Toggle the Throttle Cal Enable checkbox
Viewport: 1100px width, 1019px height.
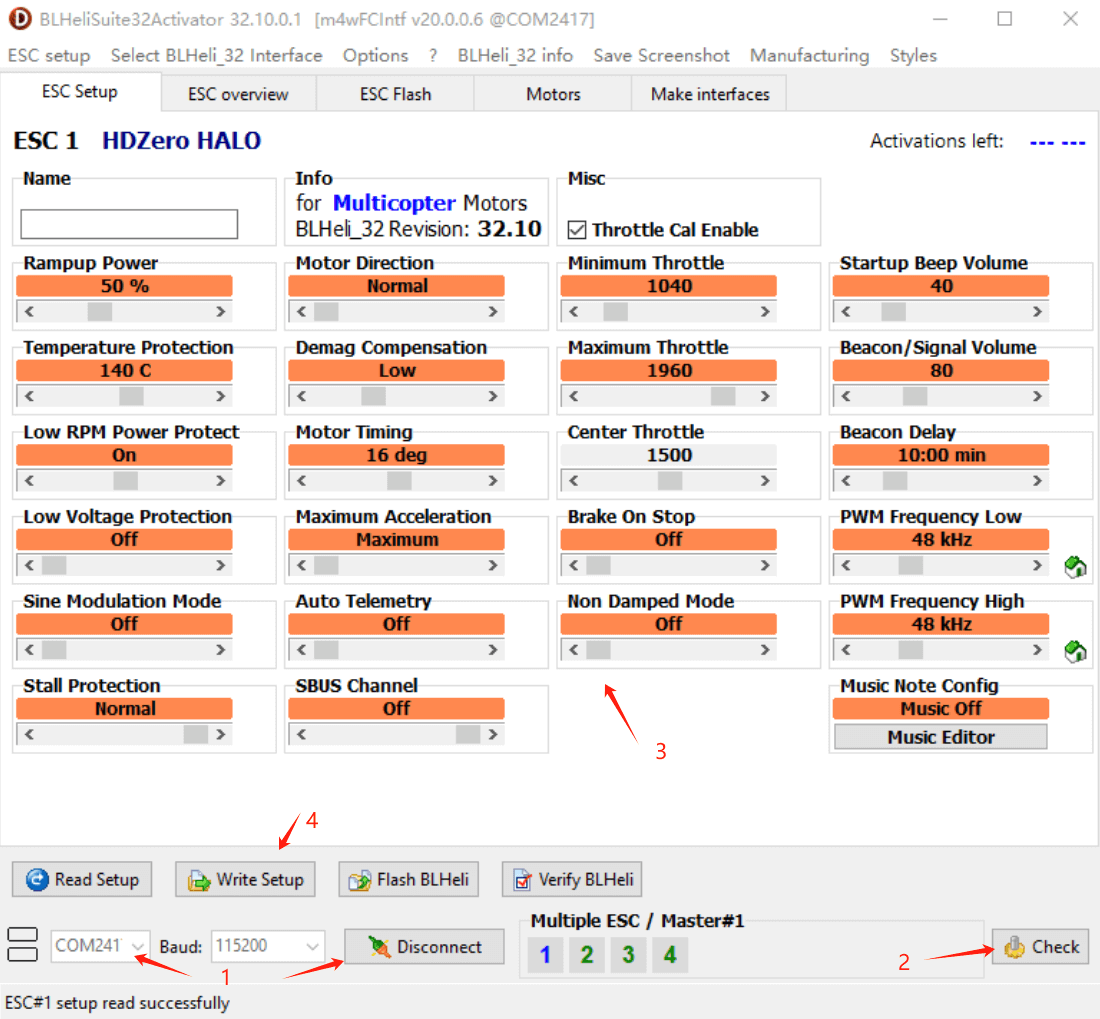577,230
